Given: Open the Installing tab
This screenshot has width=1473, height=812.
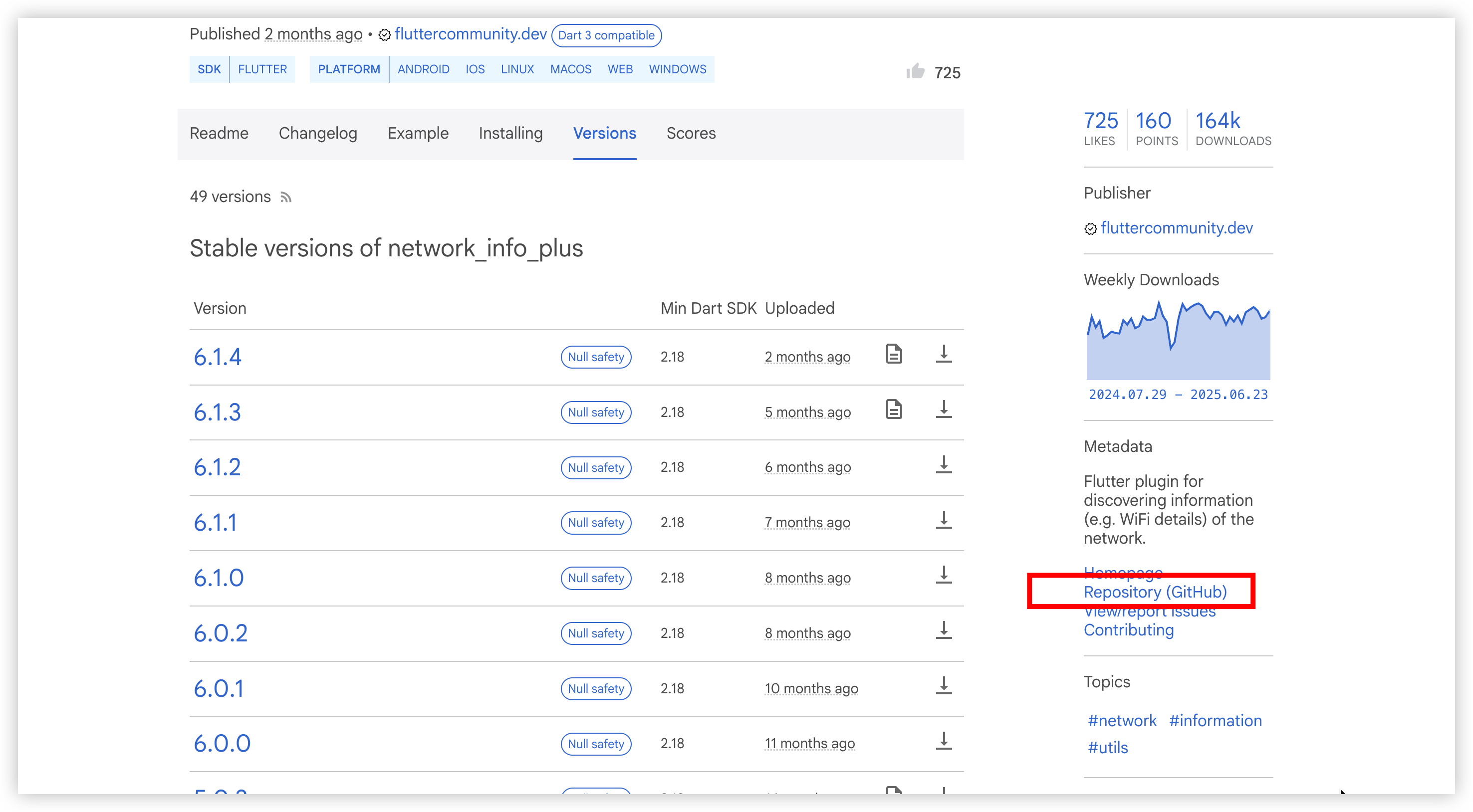Looking at the screenshot, I should (x=510, y=134).
